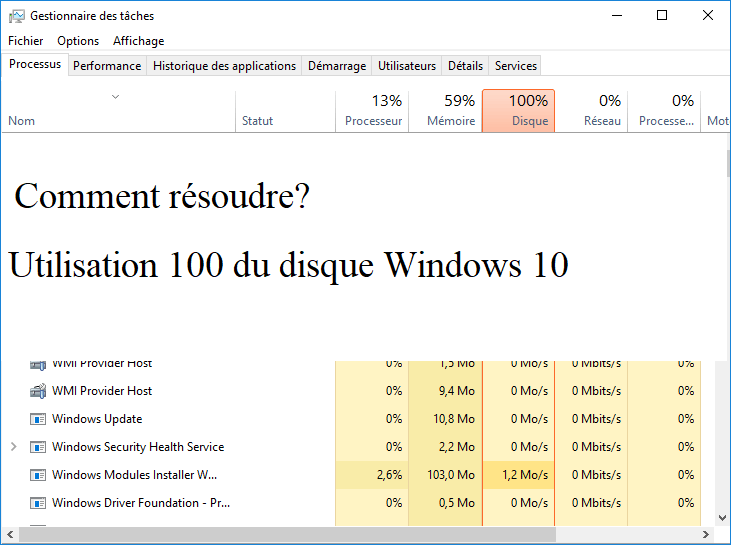This screenshot has width=731, height=545.
Task: Switch to the Démarrage tab
Action: (x=337, y=66)
